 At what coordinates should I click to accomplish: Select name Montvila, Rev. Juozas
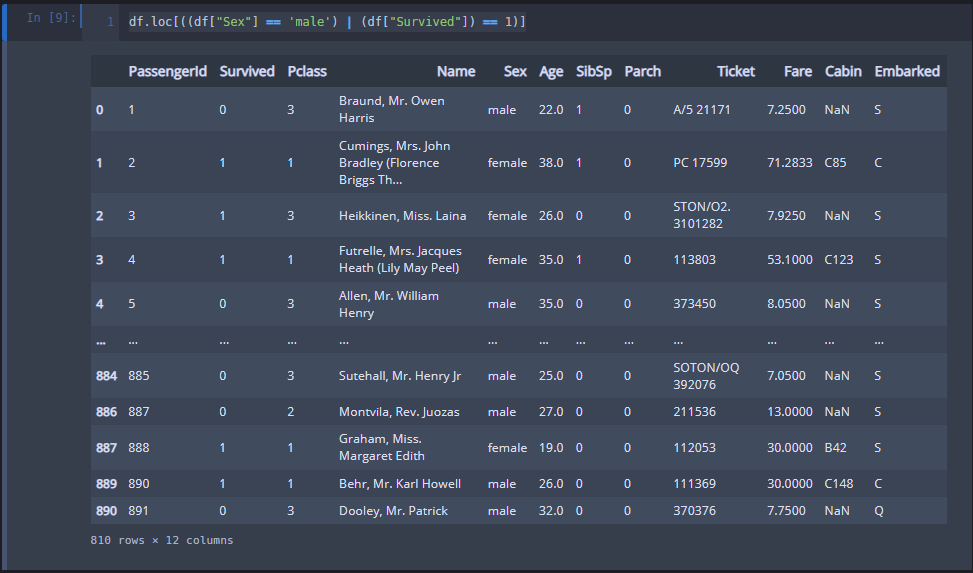399,412
